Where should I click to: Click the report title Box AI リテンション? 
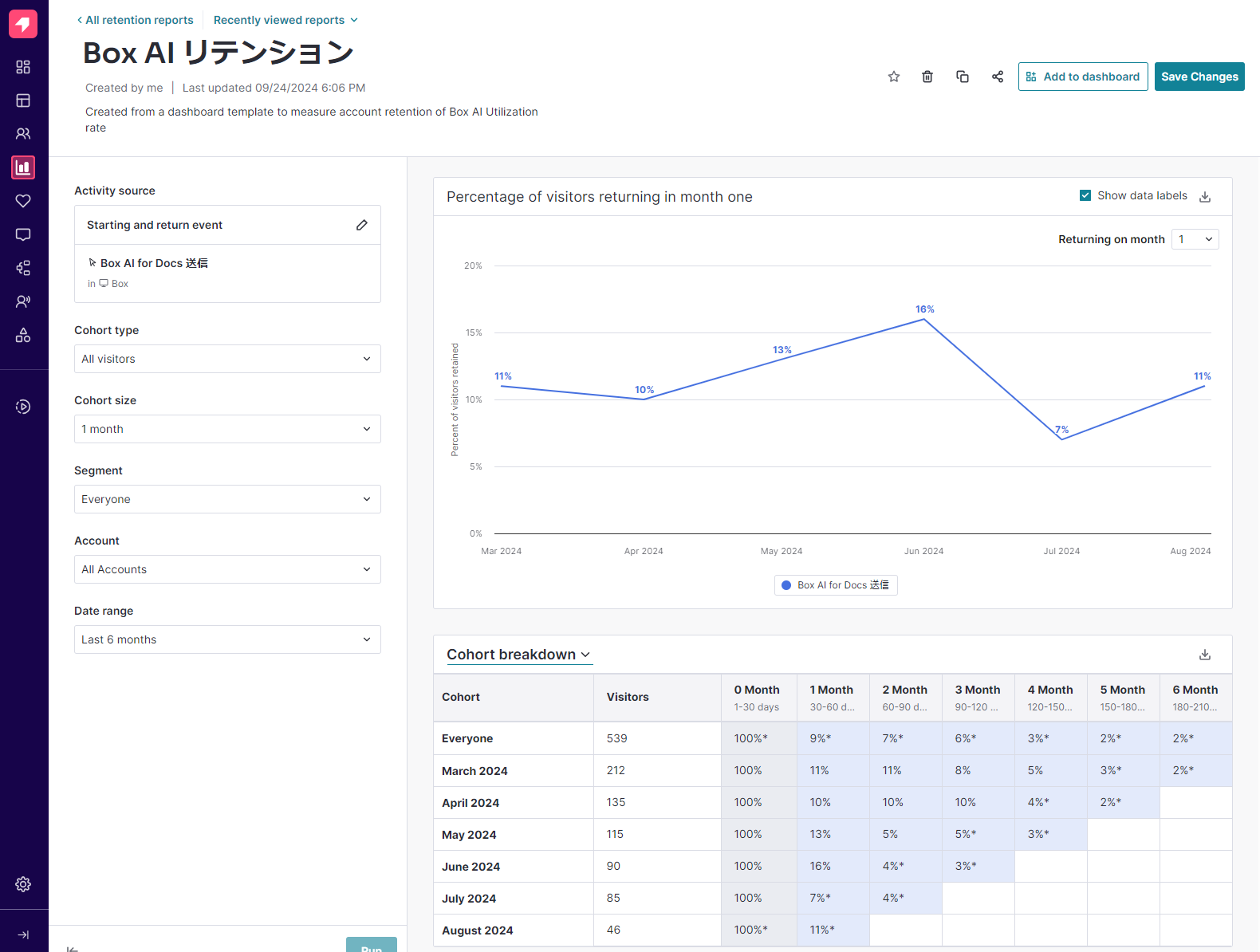219,53
